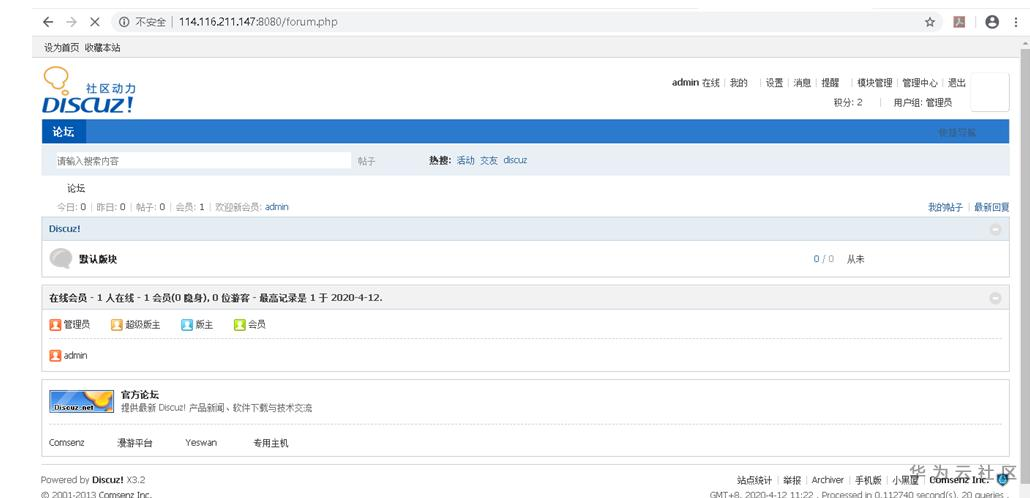
Task: Click the 管理员 orange legend icon
Action: pos(55,324)
